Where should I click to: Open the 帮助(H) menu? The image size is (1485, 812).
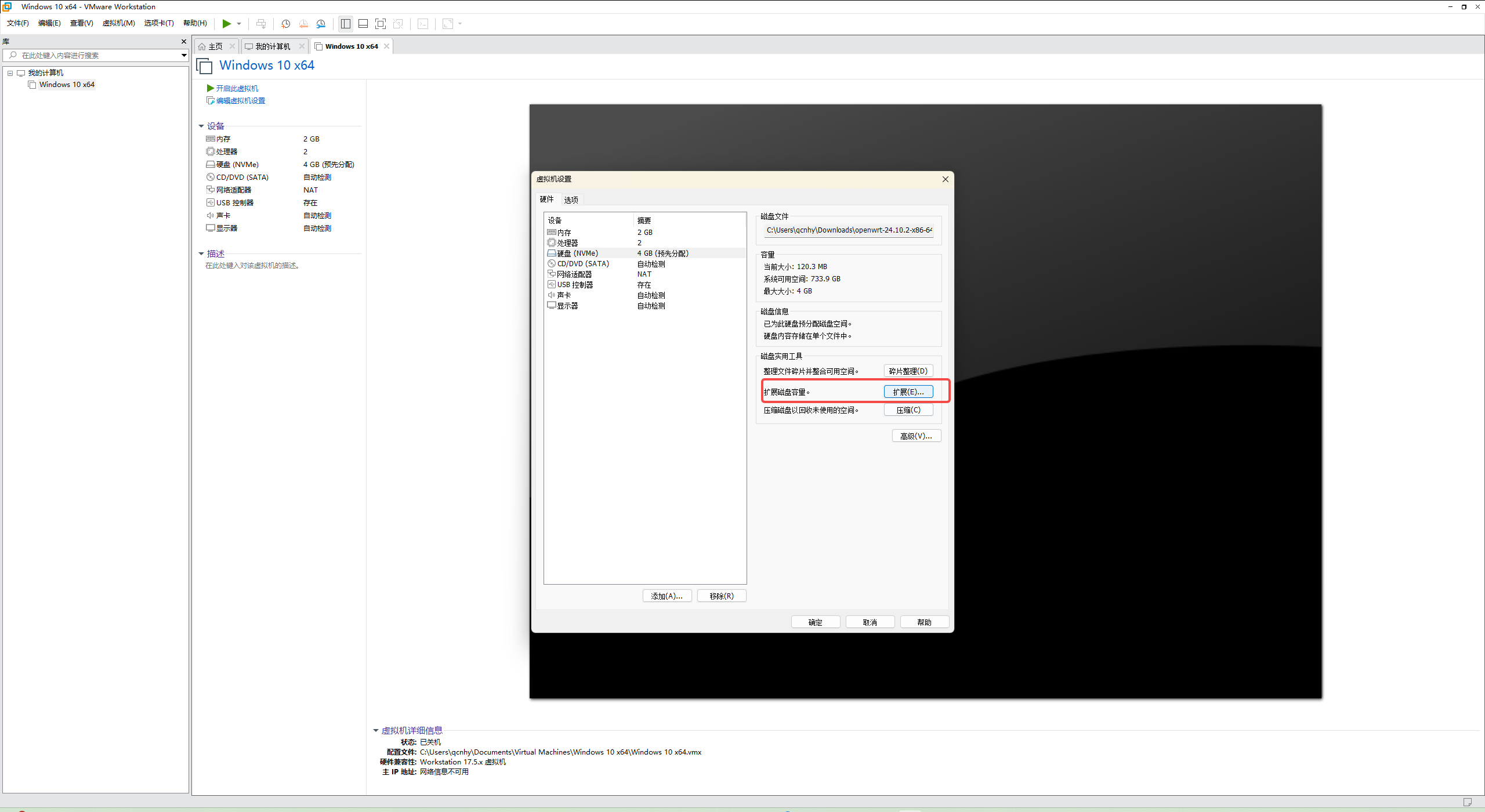tap(195, 23)
